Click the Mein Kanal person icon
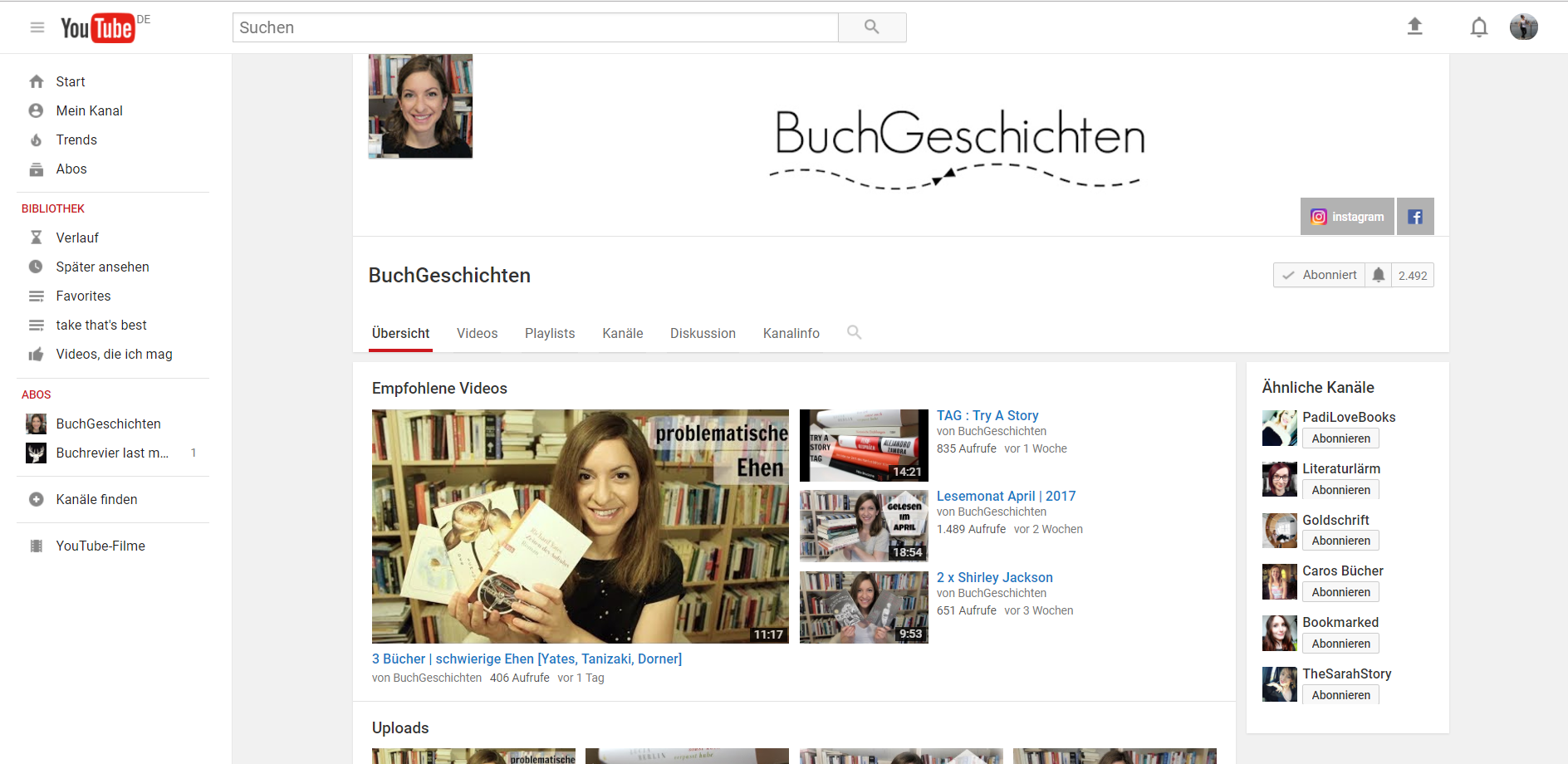1568x764 pixels. (37, 110)
